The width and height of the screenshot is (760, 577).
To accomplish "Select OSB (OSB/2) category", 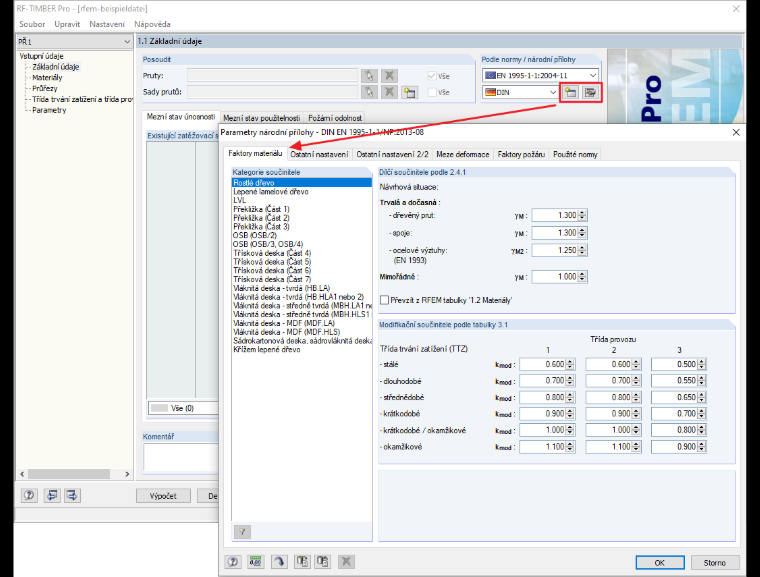I will 254,235.
